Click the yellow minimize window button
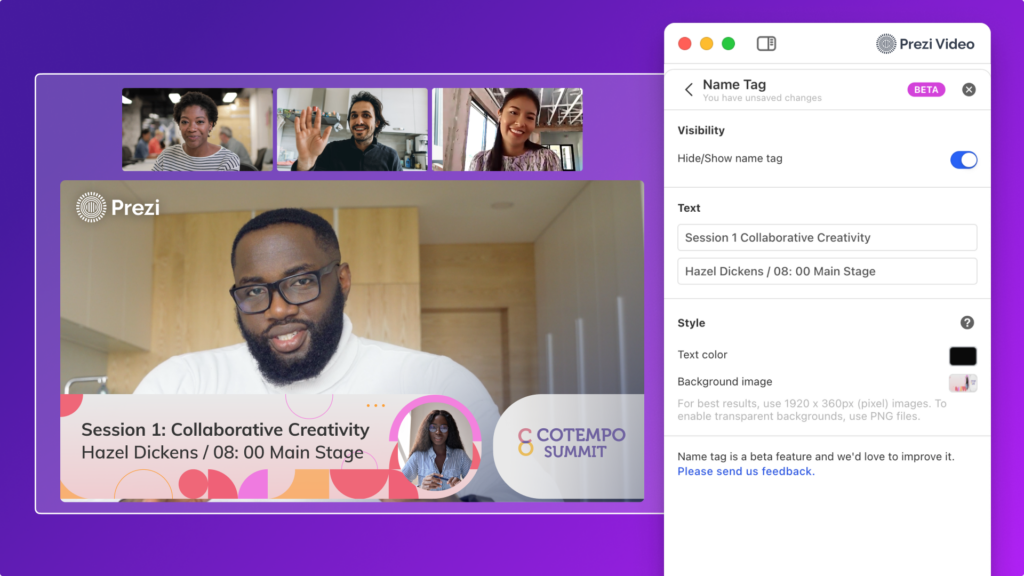This screenshot has height=576, width=1024. coord(707,44)
